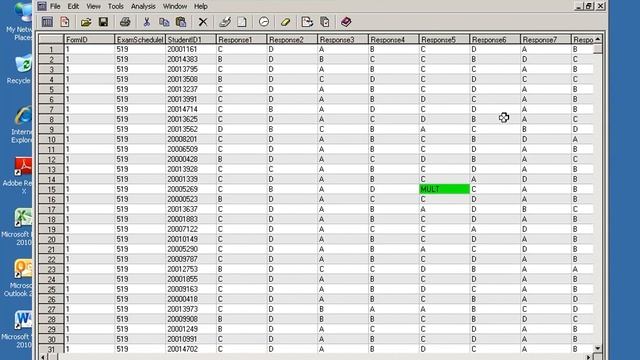Click the Response7 column header
The image size is (640, 360).
click(546, 40)
